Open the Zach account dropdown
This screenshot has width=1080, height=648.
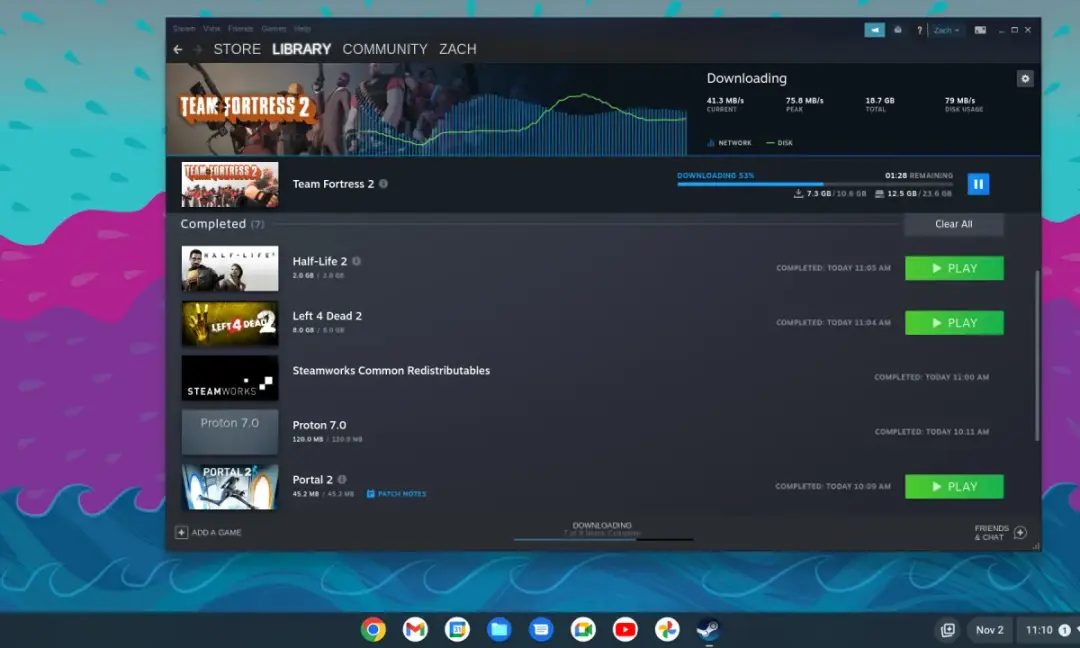[x=946, y=30]
